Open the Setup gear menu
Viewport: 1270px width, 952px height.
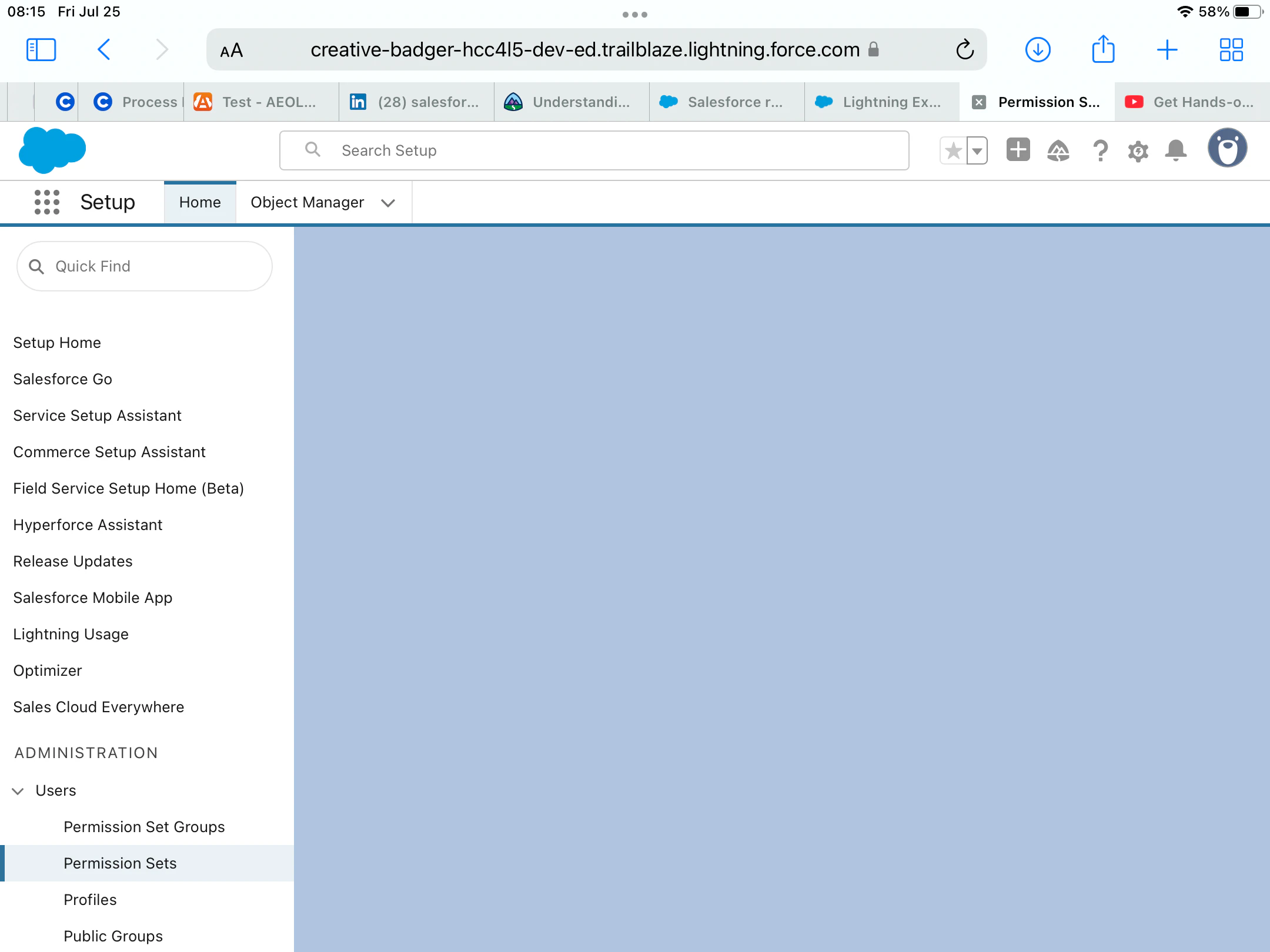click(x=1138, y=151)
